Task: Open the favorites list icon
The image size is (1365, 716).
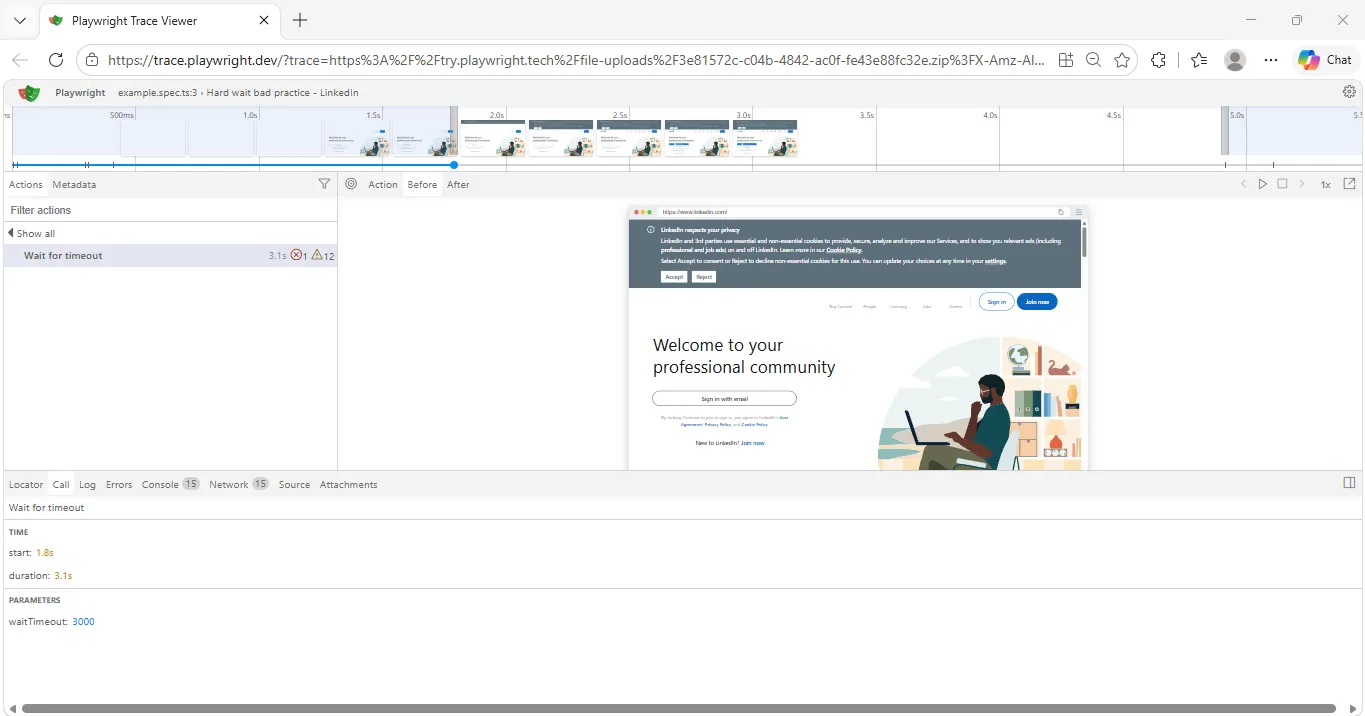Action: (1199, 60)
